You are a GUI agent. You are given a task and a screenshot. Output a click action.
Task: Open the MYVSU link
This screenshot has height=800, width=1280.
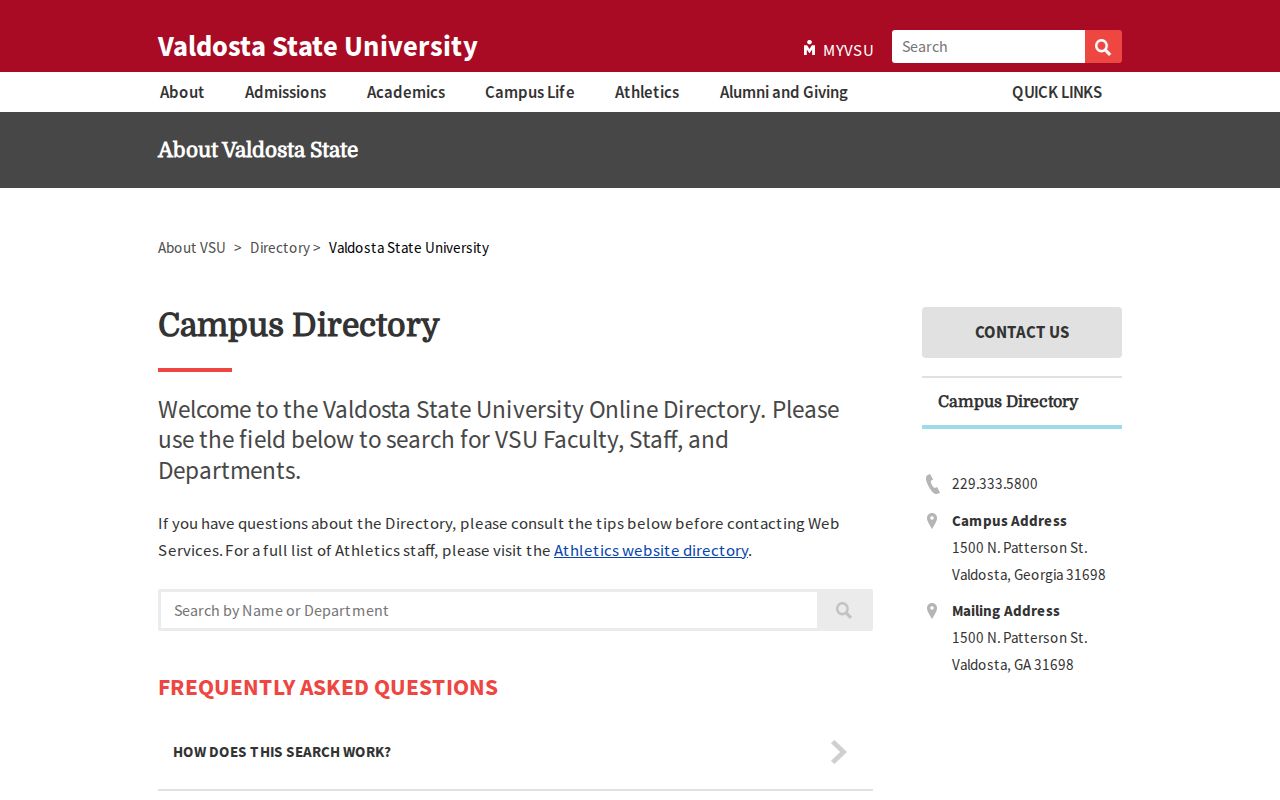point(848,50)
